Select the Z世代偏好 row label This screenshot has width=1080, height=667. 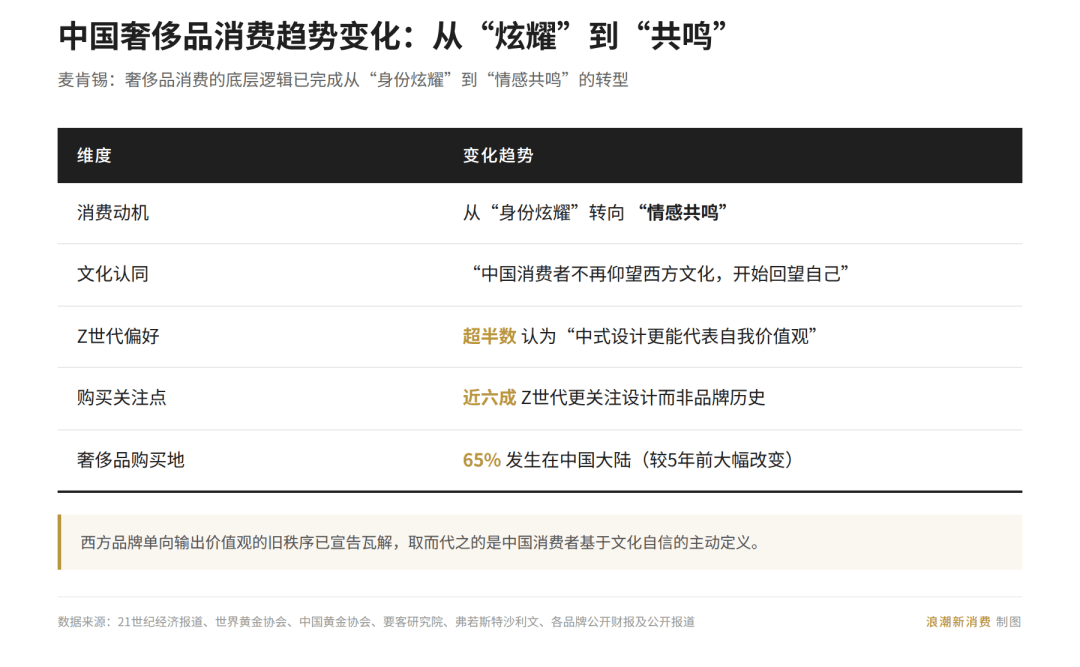[118, 336]
